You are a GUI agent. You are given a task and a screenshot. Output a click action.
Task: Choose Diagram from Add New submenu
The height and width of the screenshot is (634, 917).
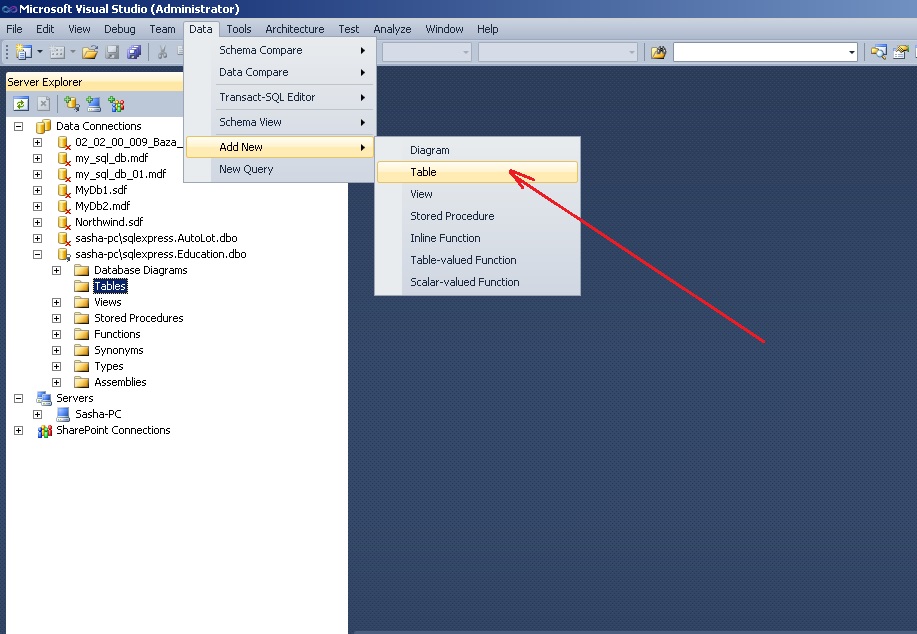click(477, 150)
